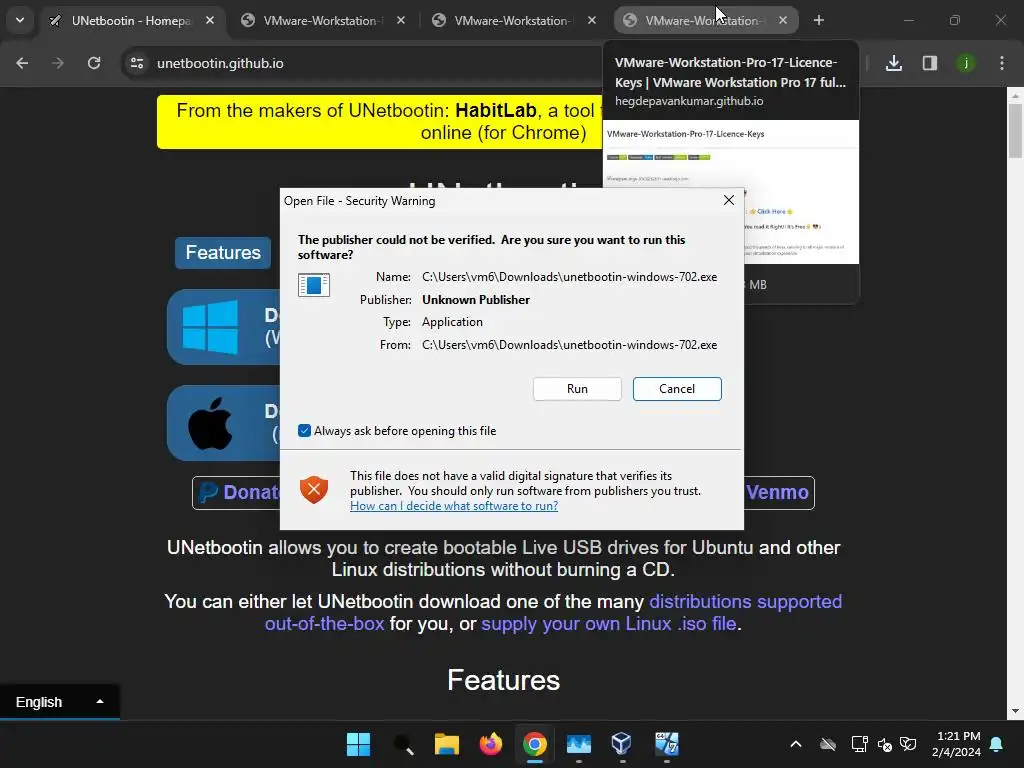1024x768 pixels.
Task: Click the tab preview thumbnail of Licence-Keys page
Action: pyautogui.click(x=731, y=192)
